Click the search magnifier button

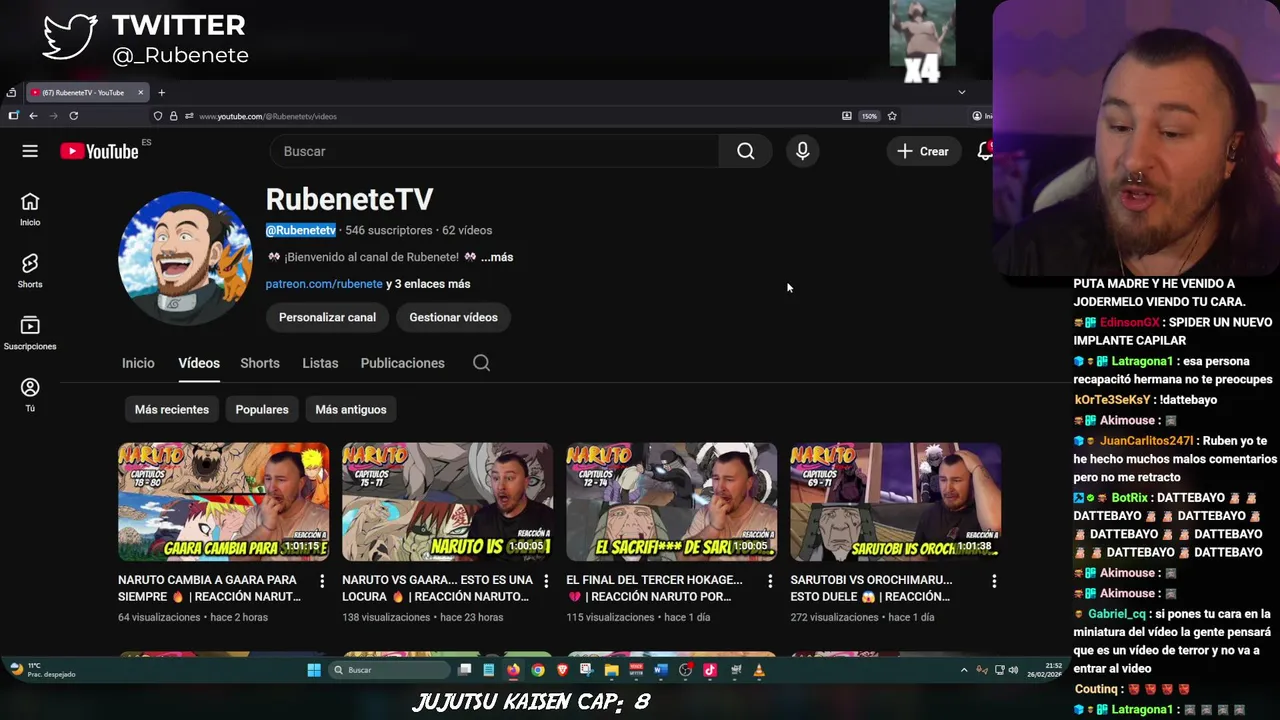click(x=746, y=151)
